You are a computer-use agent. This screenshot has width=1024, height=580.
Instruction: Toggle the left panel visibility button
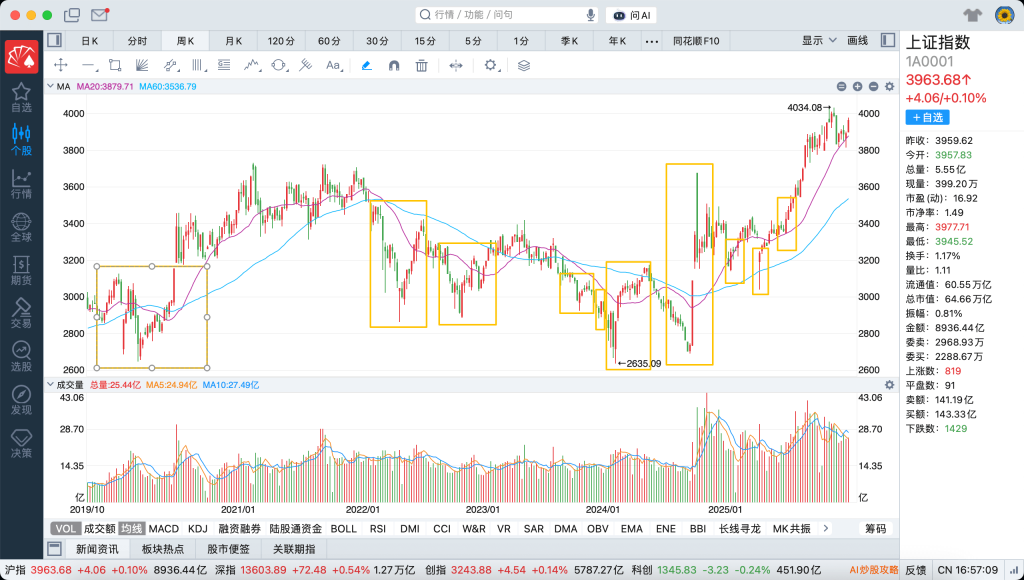pyautogui.click(x=54, y=40)
